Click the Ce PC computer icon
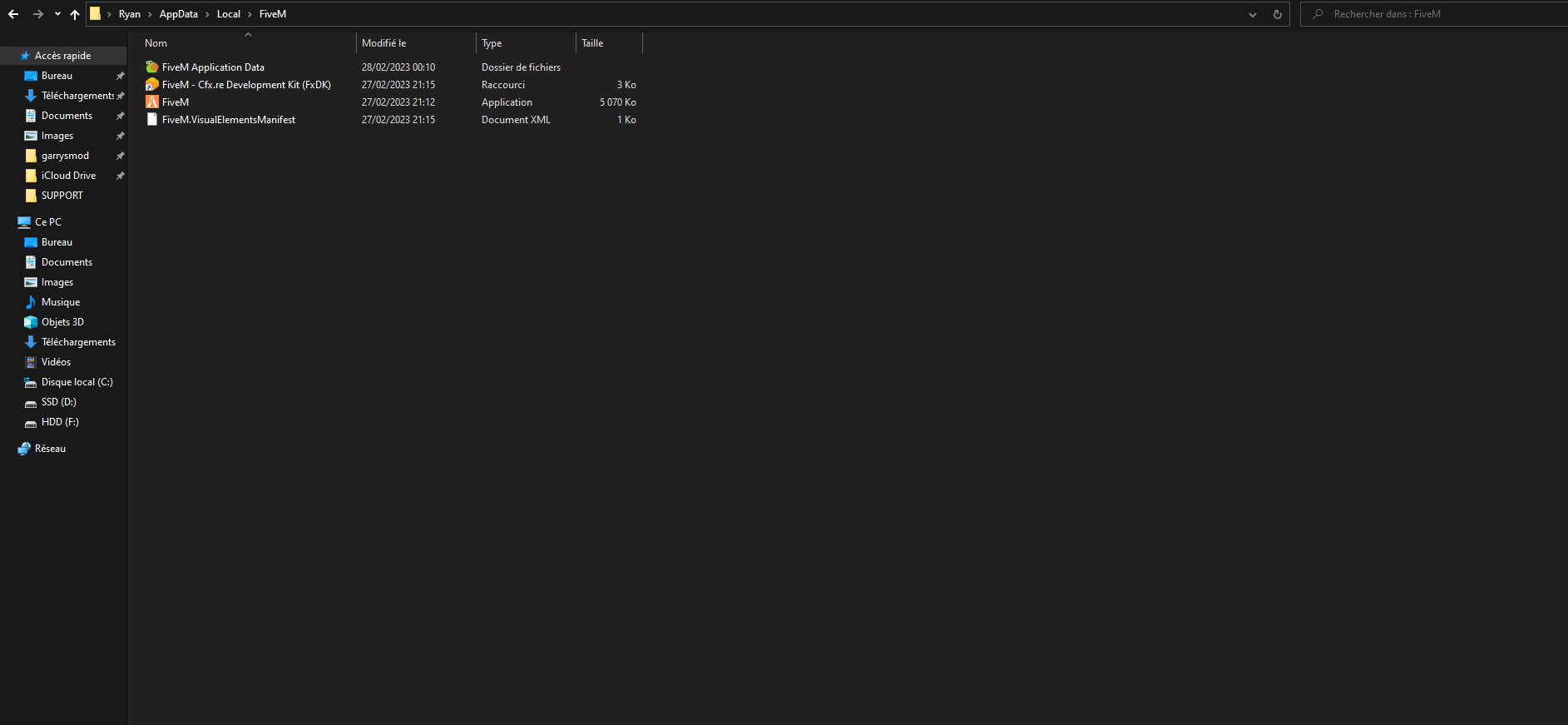Image resolution: width=1568 pixels, height=725 pixels. pyautogui.click(x=24, y=222)
